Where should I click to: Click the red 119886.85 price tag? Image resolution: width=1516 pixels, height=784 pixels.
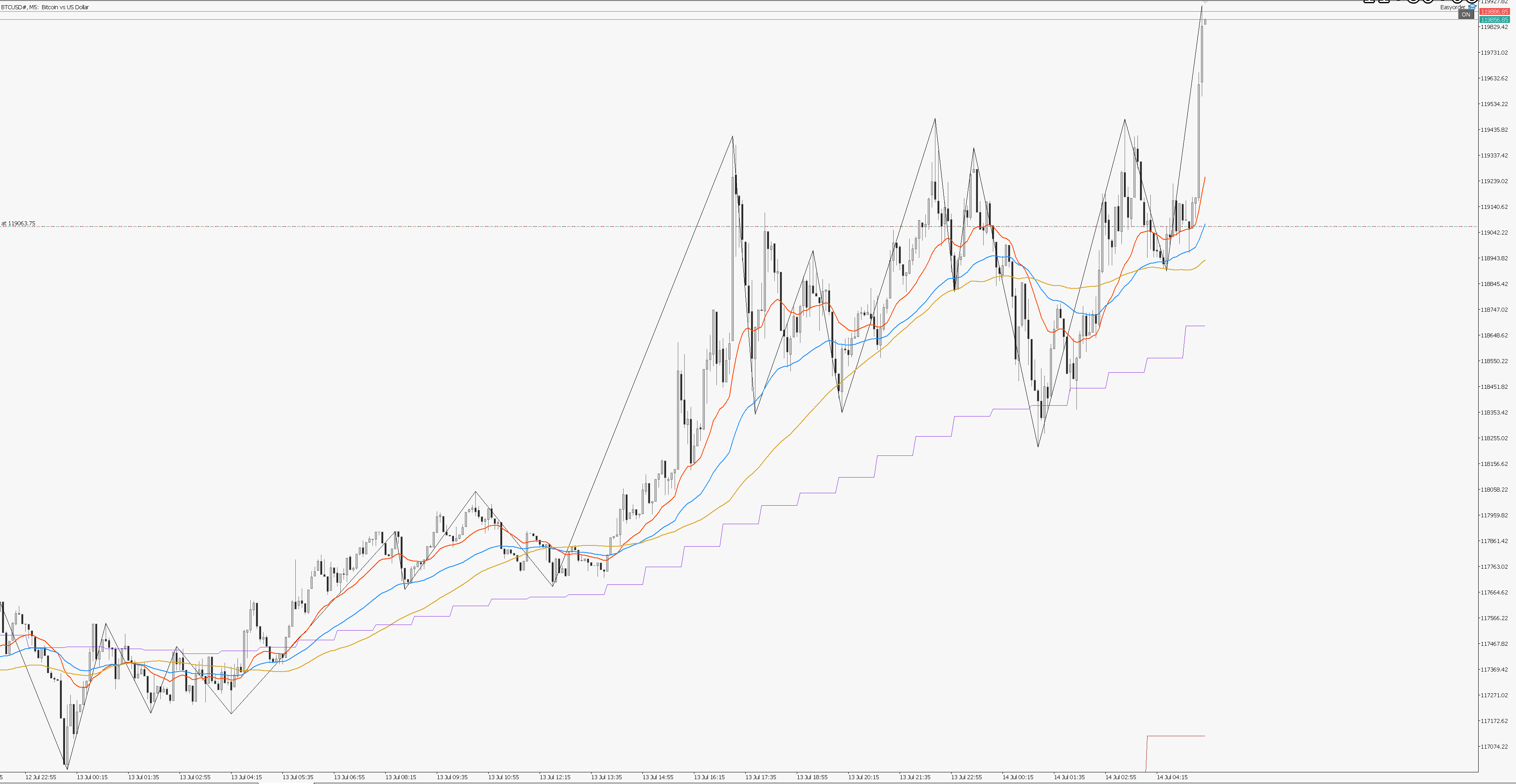[1494, 12]
